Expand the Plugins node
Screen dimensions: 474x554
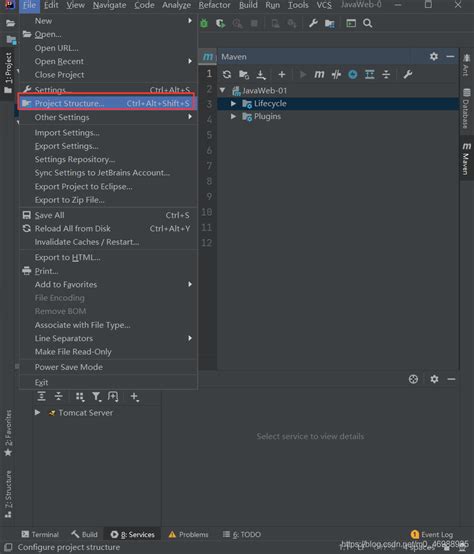(233, 116)
